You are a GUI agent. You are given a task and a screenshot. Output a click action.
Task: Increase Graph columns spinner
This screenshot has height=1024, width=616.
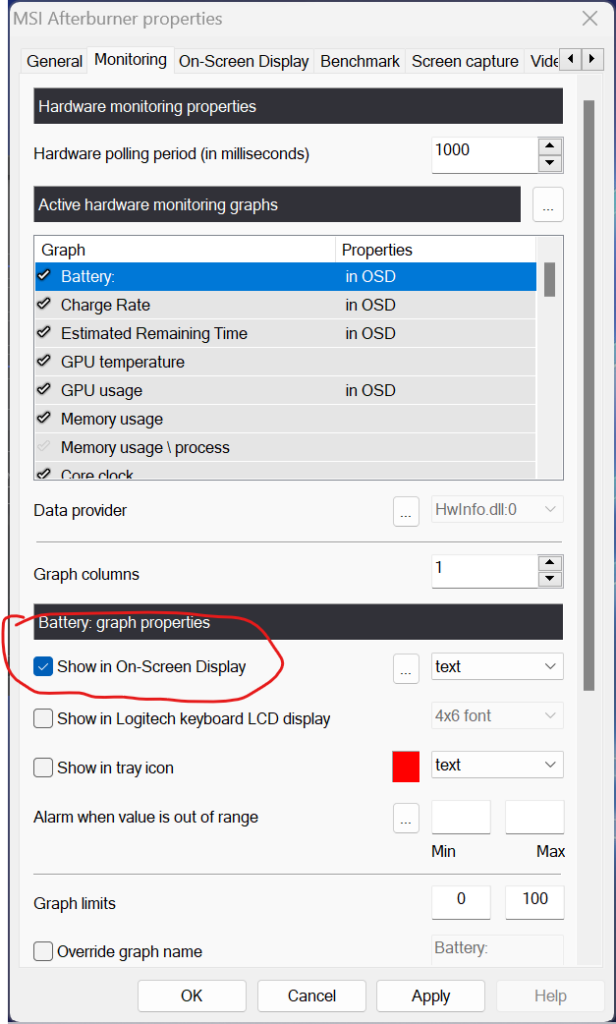coord(550,564)
